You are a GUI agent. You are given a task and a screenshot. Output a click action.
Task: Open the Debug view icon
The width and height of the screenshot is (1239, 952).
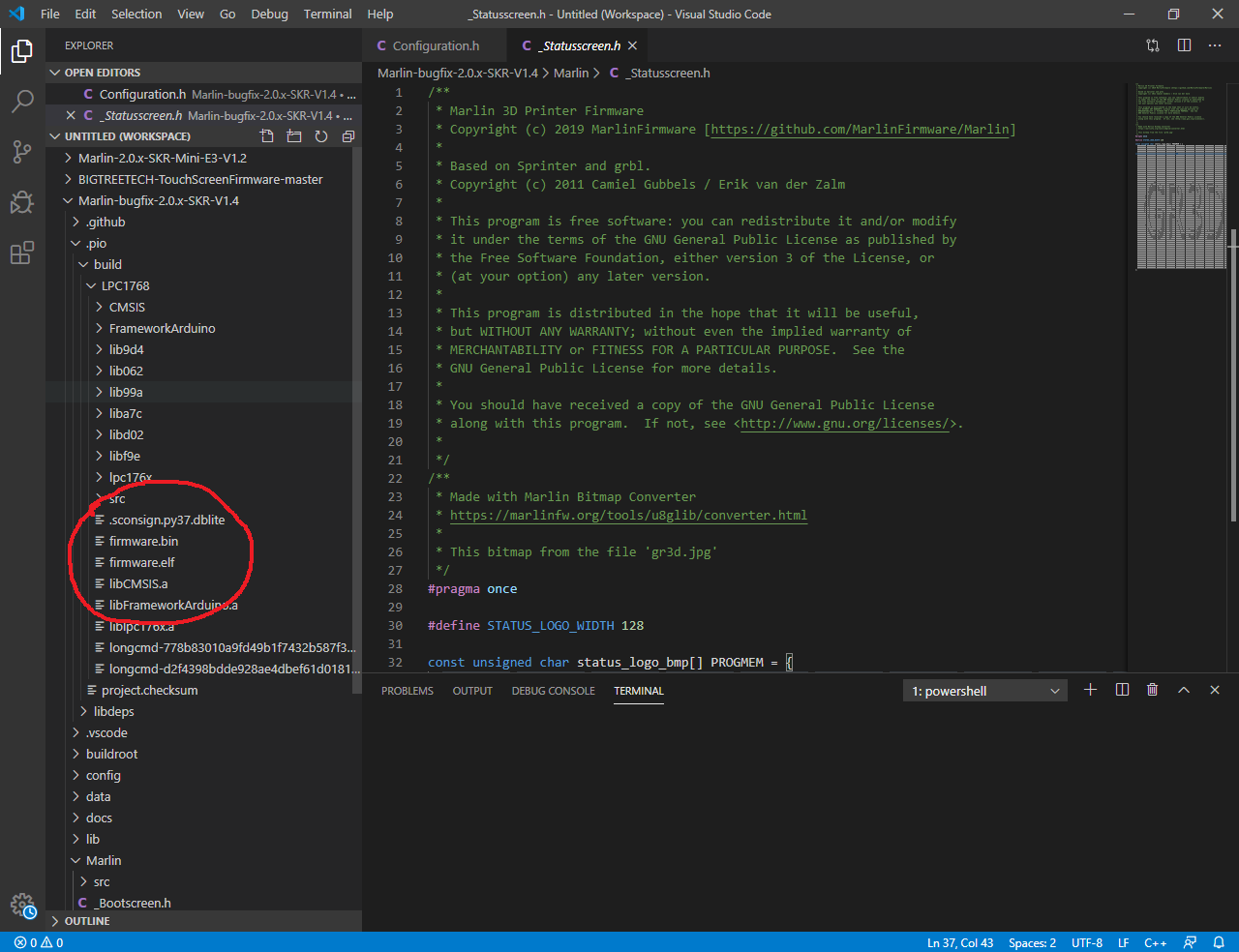pos(22,202)
